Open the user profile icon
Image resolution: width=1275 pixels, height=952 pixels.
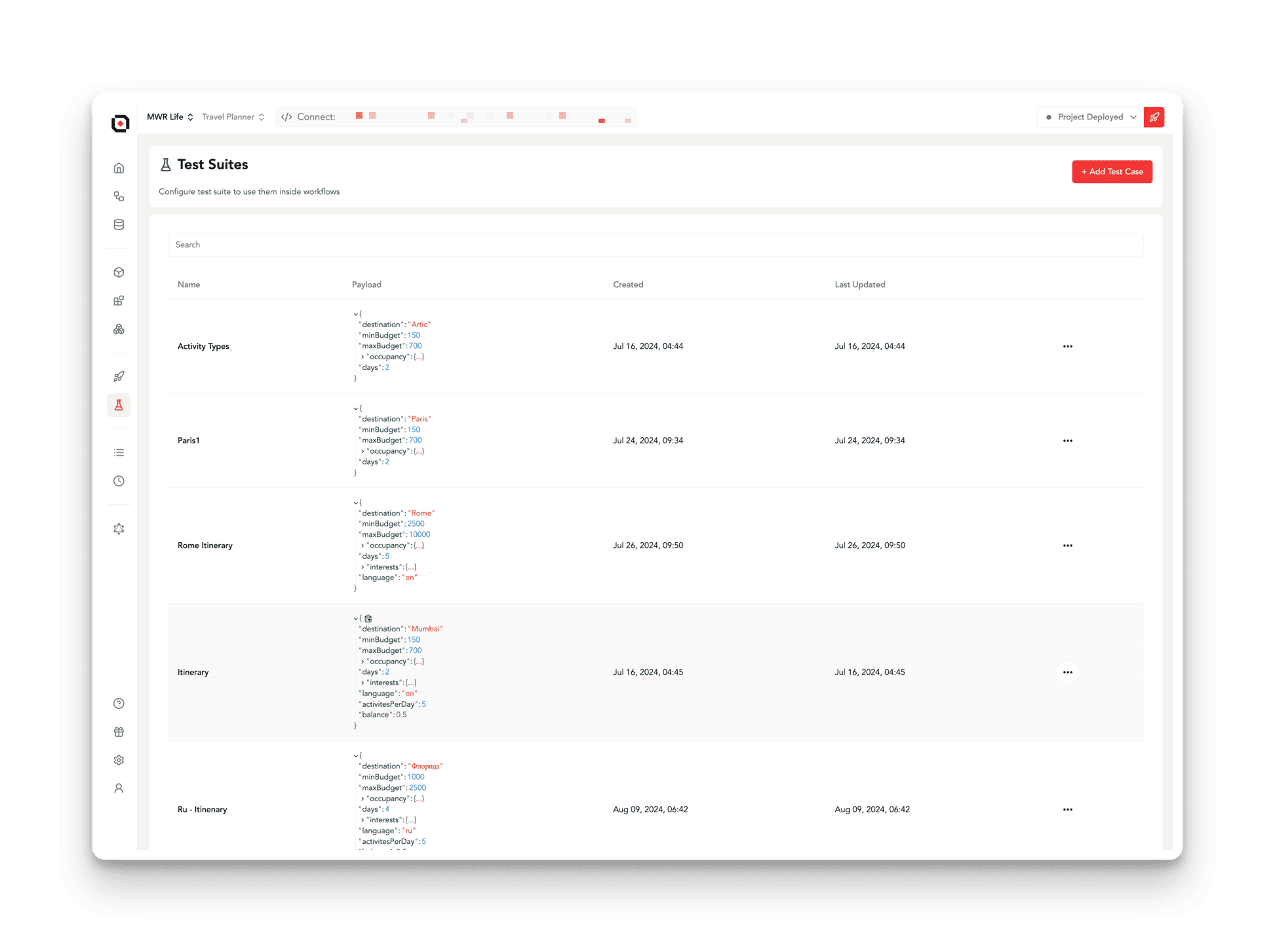coord(119,788)
